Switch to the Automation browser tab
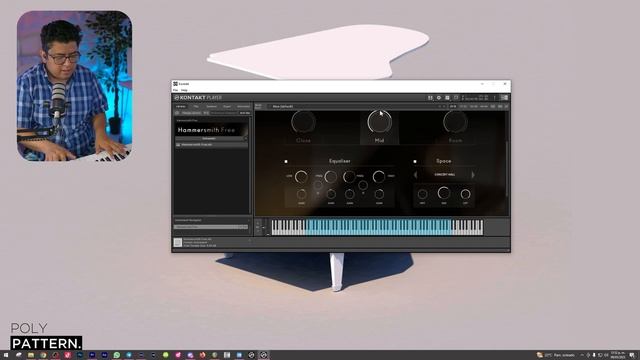640x360 pixels. click(243, 107)
